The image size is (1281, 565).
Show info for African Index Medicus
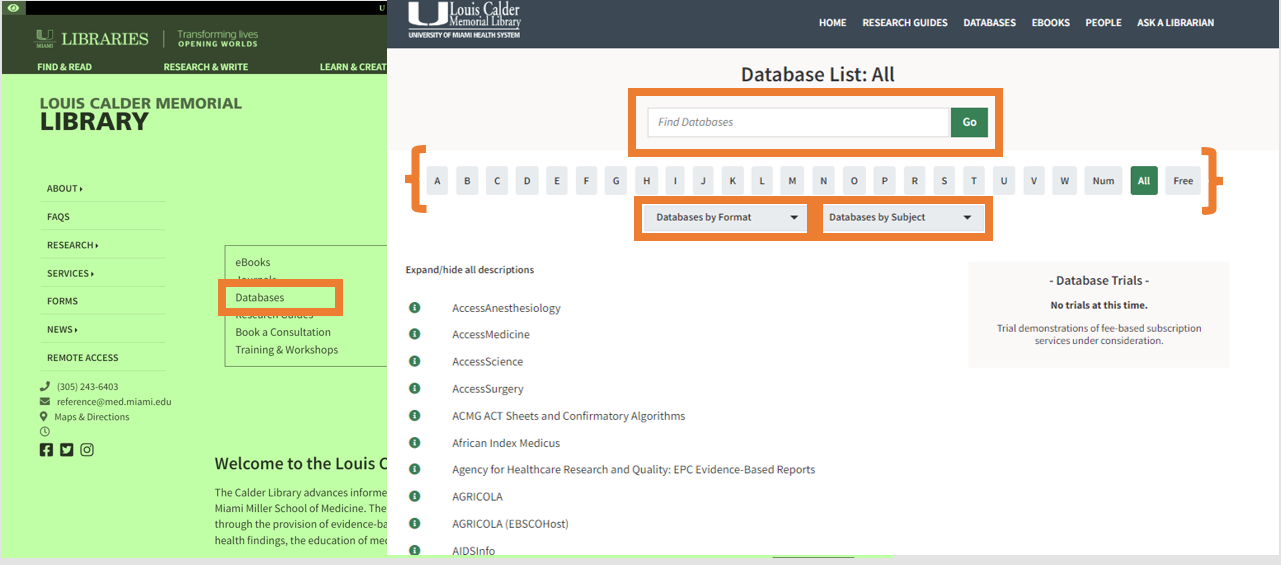click(414, 442)
